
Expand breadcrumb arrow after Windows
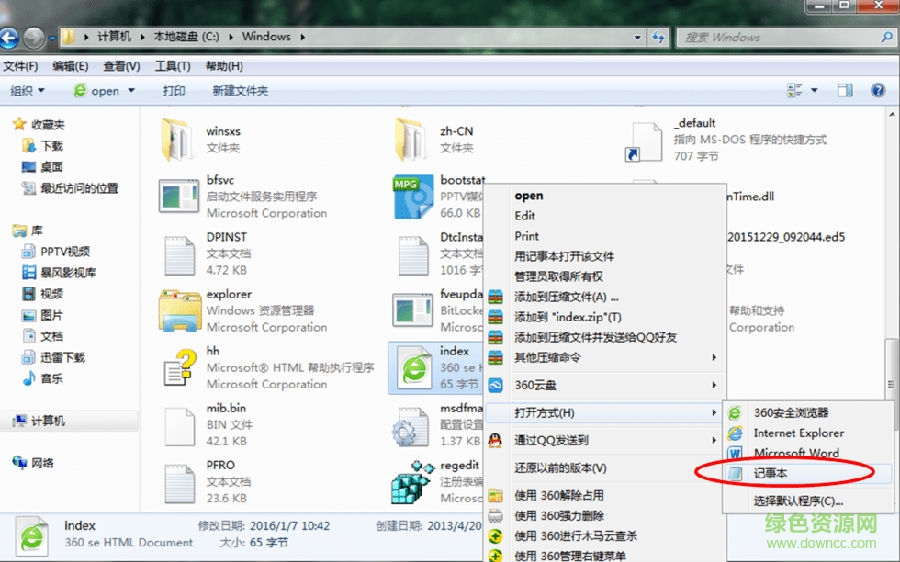point(302,37)
